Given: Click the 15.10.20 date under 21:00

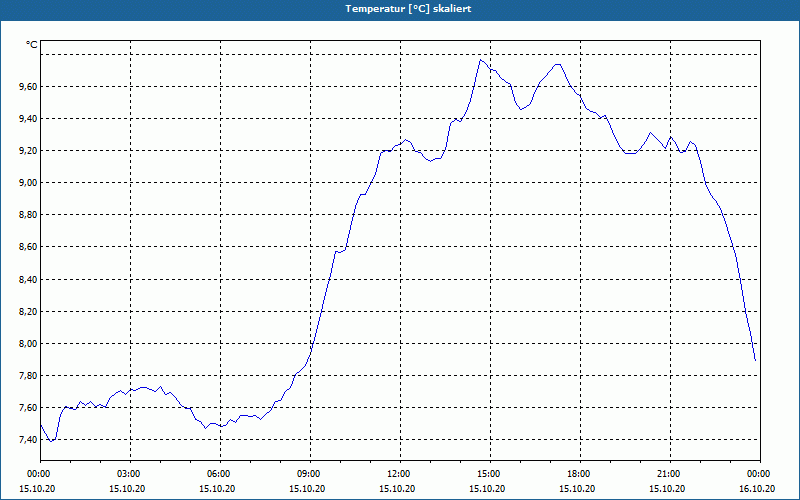Looking at the screenshot, I should pyautogui.click(x=667, y=488).
